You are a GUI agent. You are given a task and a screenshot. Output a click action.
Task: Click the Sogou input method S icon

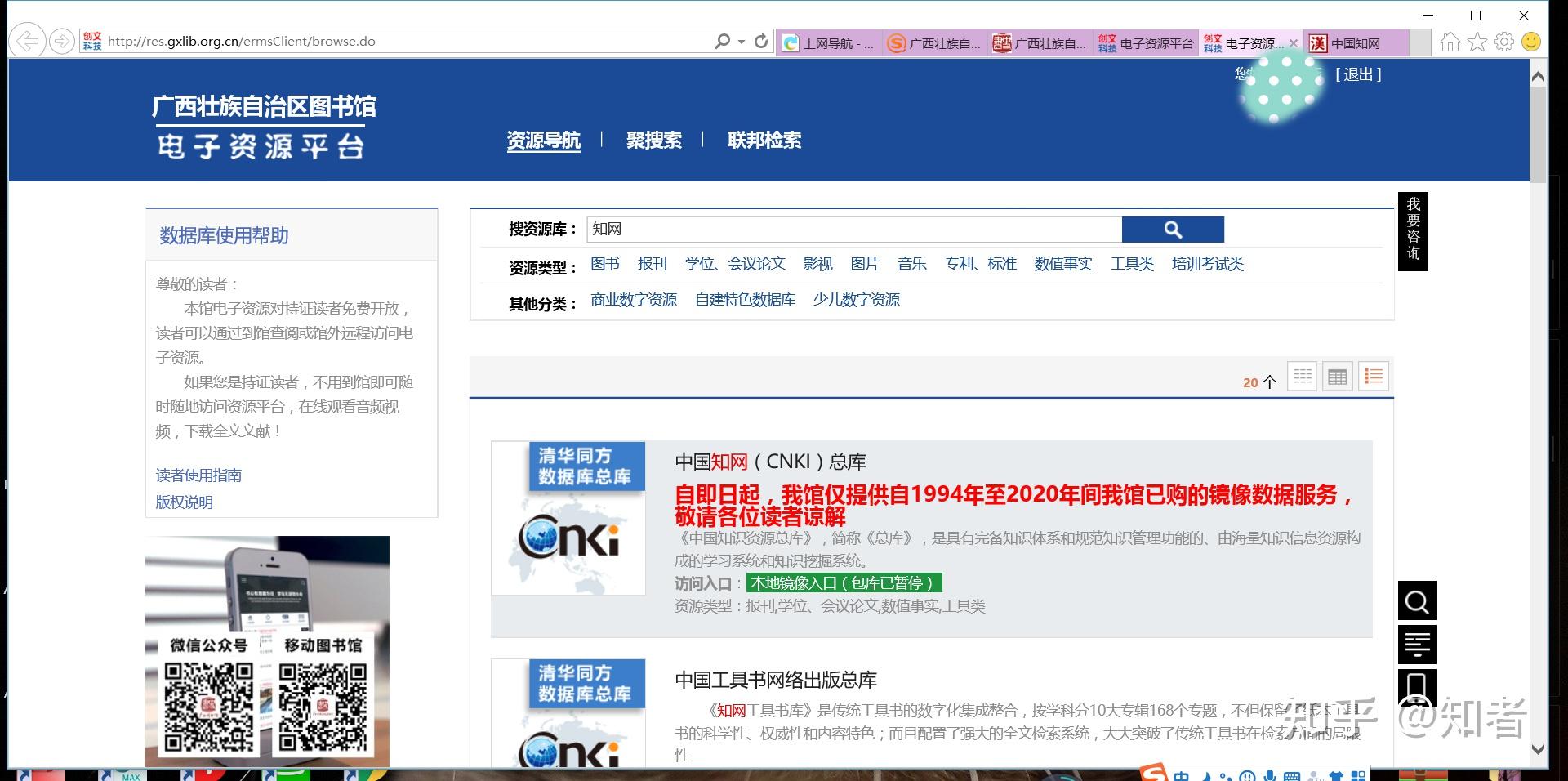point(1153,773)
